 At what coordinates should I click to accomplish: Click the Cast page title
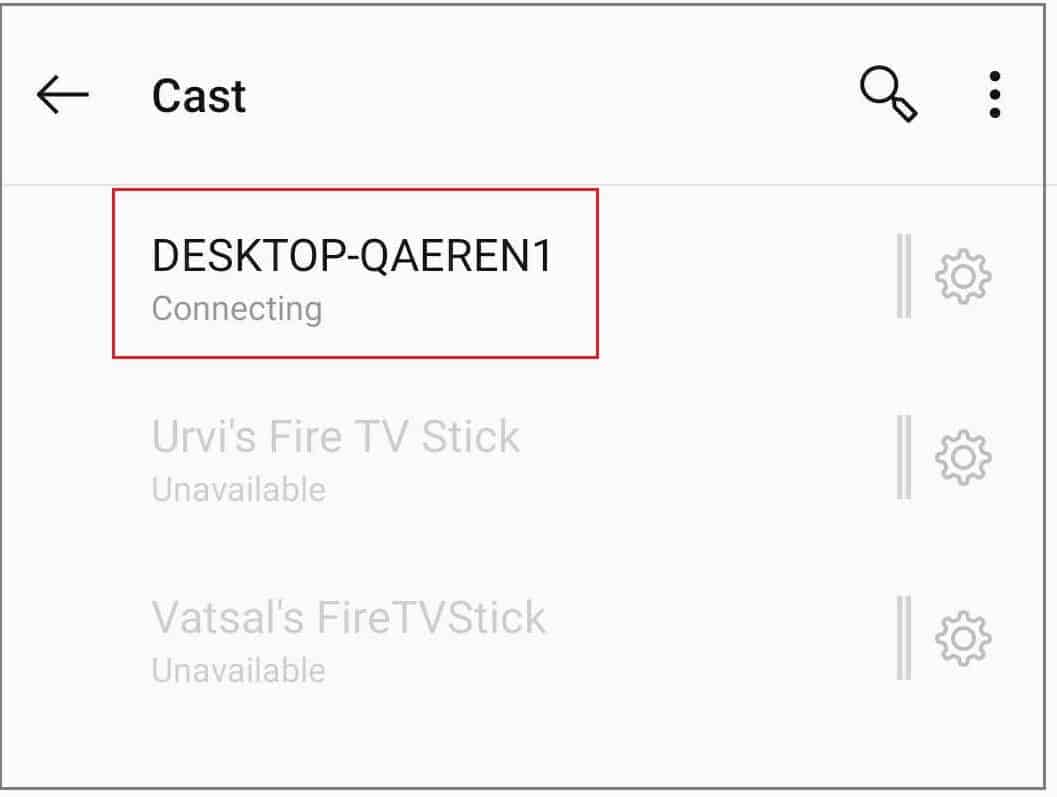tap(199, 96)
